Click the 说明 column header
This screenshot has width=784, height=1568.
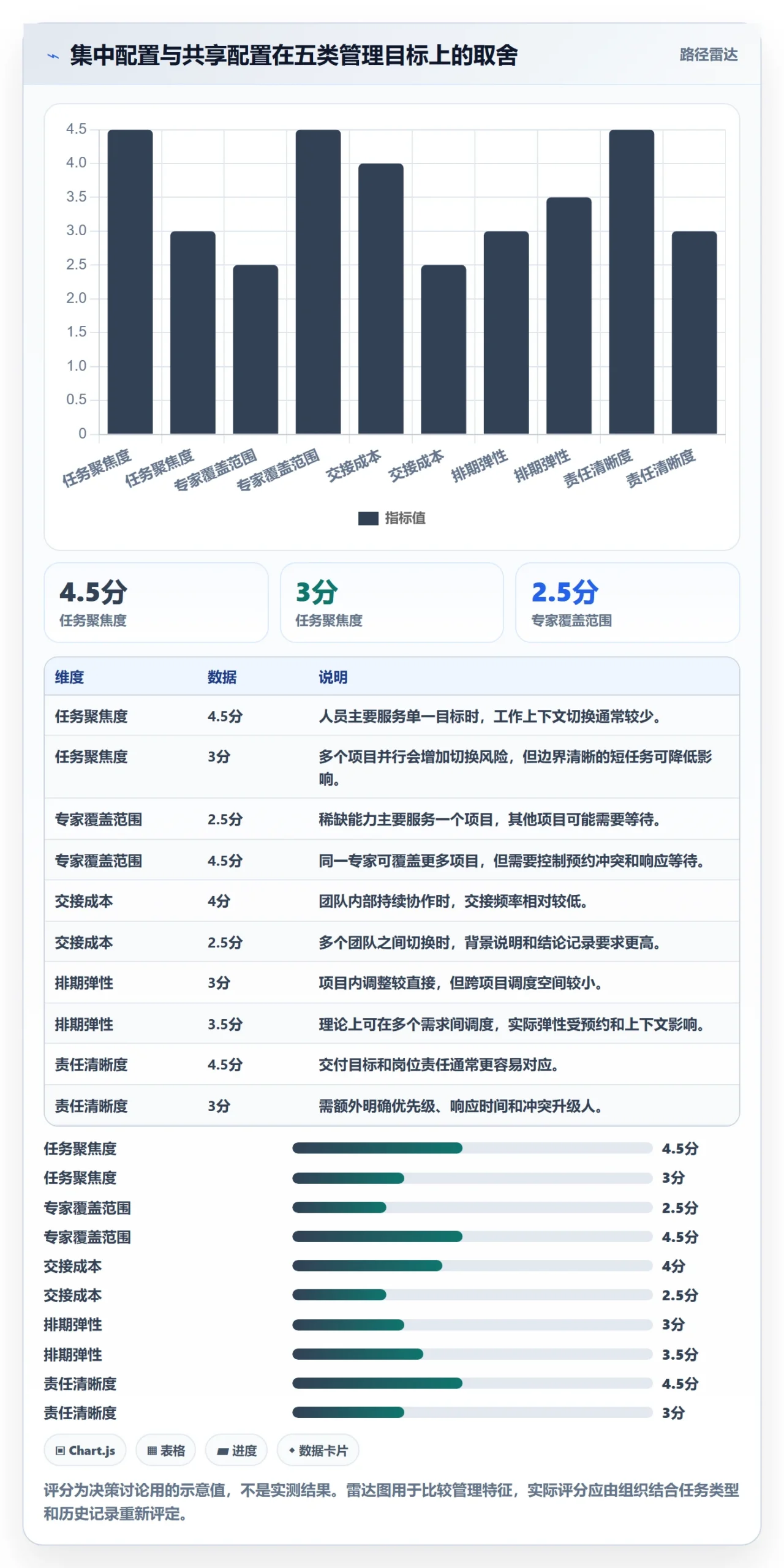pyautogui.click(x=333, y=677)
